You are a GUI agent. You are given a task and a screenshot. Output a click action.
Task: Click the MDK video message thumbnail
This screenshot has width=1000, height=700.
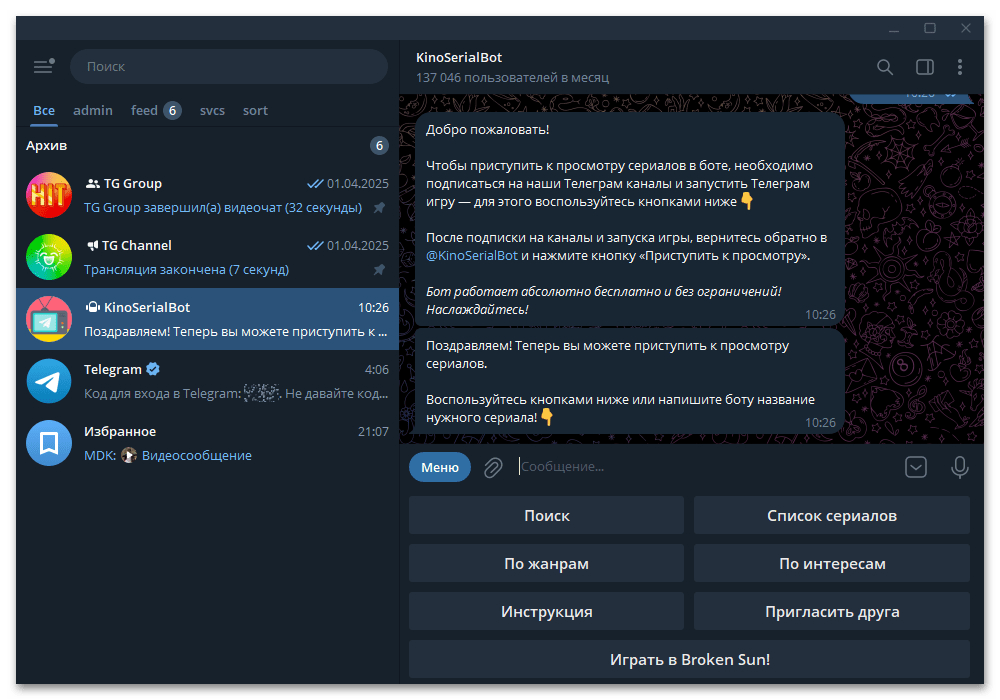[129, 455]
